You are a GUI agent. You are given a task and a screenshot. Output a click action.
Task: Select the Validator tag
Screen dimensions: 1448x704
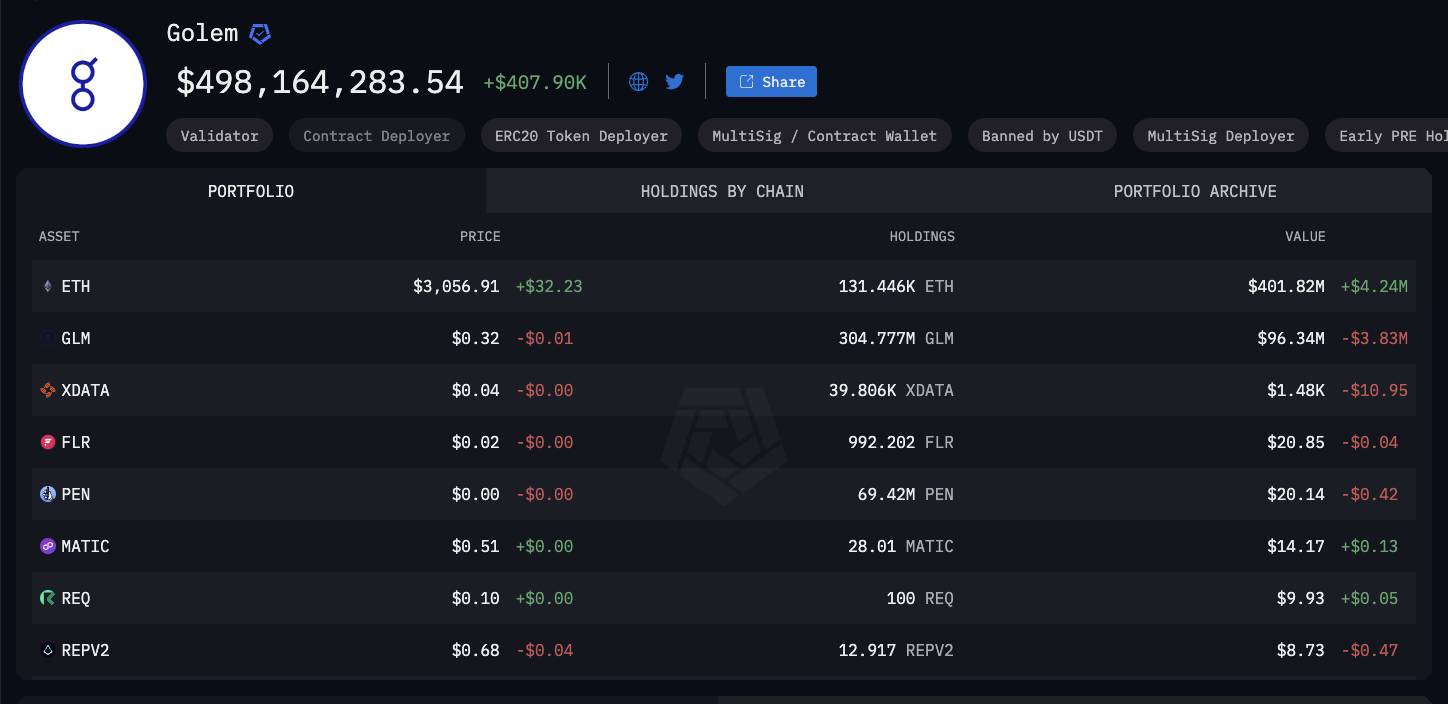click(x=219, y=136)
